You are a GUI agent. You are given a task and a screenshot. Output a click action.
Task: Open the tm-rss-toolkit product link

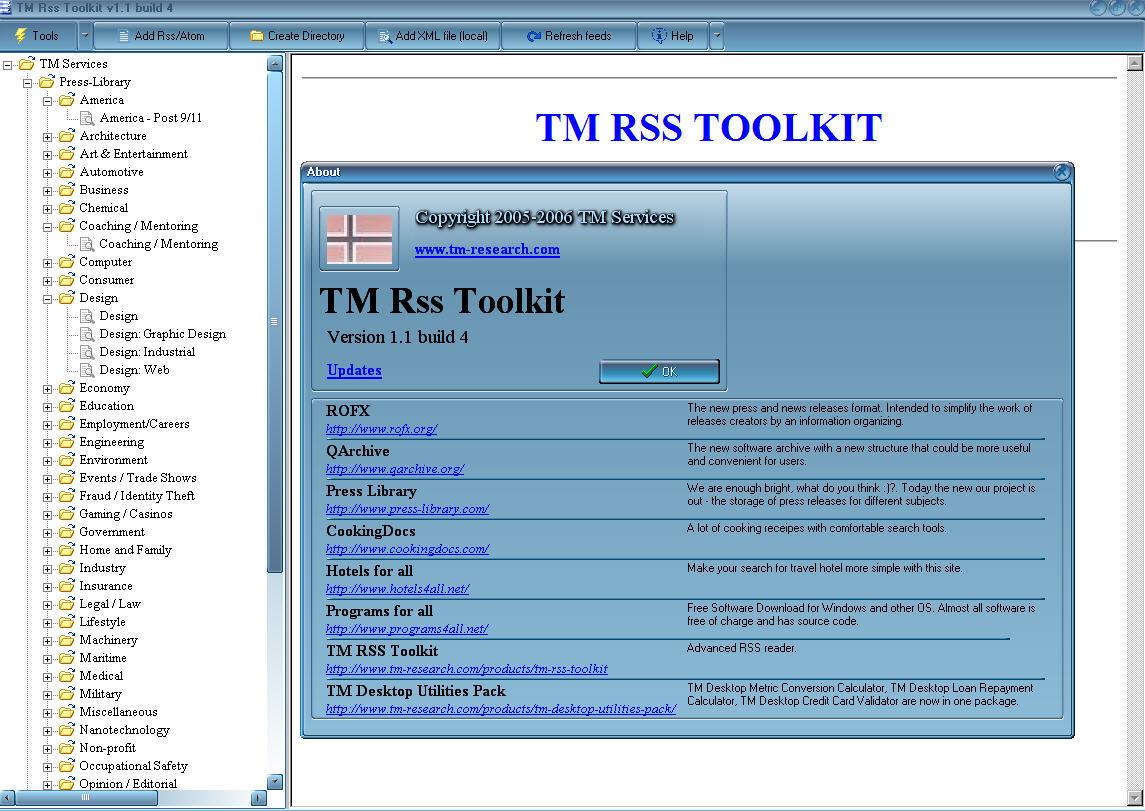pos(467,669)
